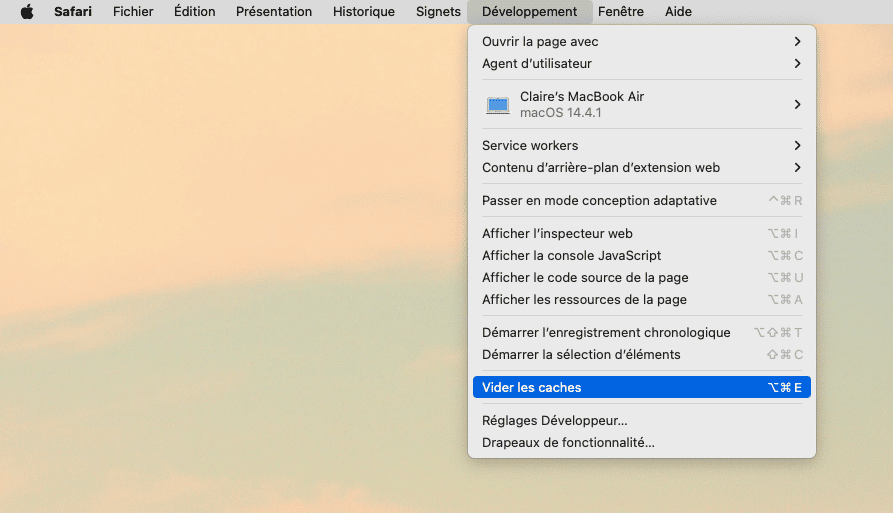Open the Apple menu

click(27, 11)
